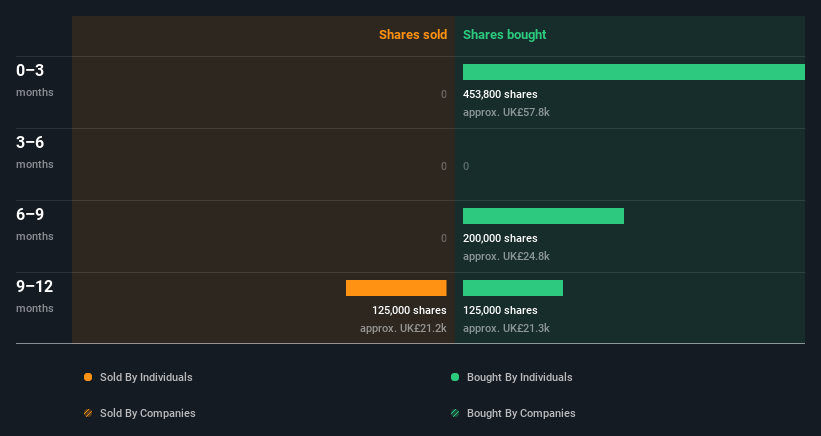Toggle the Sold By Individuals legend label
Image resolution: width=821 pixels, height=436 pixels.
(x=146, y=377)
